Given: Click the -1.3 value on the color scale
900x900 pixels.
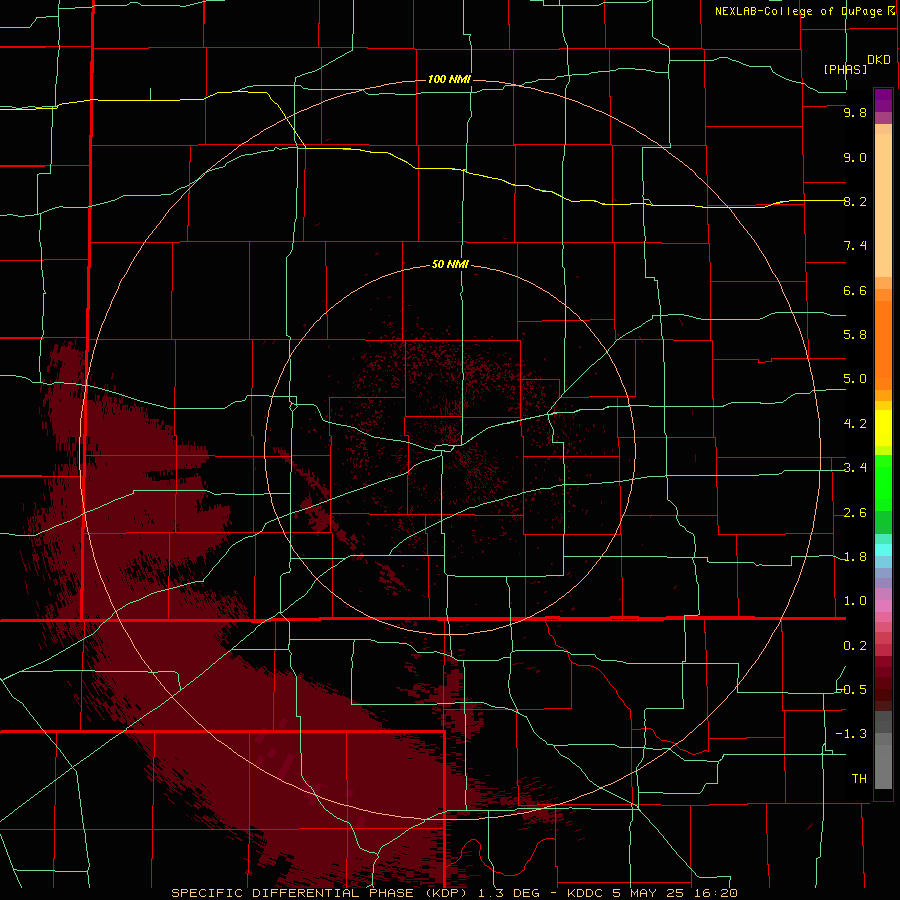Looking at the screenshot, I should tap(852, 734).
